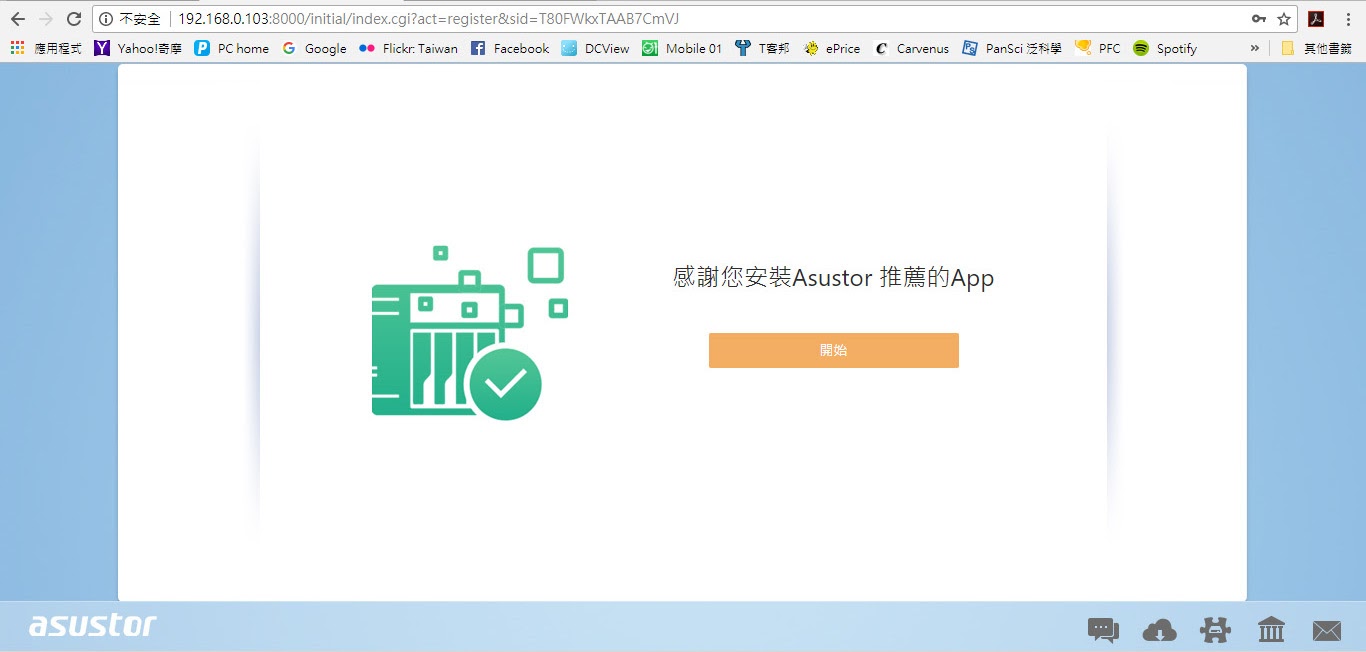The height and width of the screenshot is (652, 1366).
Task: Open the puzzle piece app icon
Action: pos(1215,630)
